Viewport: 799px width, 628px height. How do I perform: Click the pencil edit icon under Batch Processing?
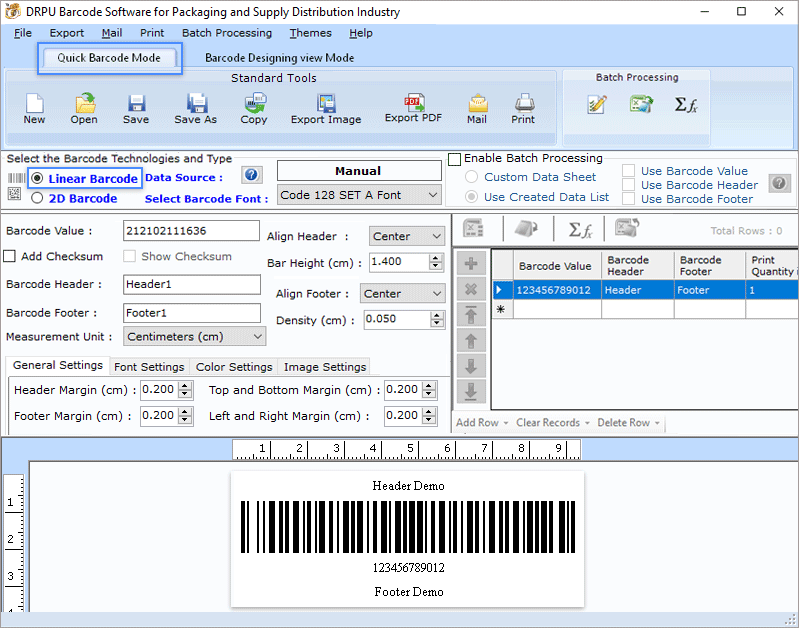pyautogui.click(x=597, y=104)
